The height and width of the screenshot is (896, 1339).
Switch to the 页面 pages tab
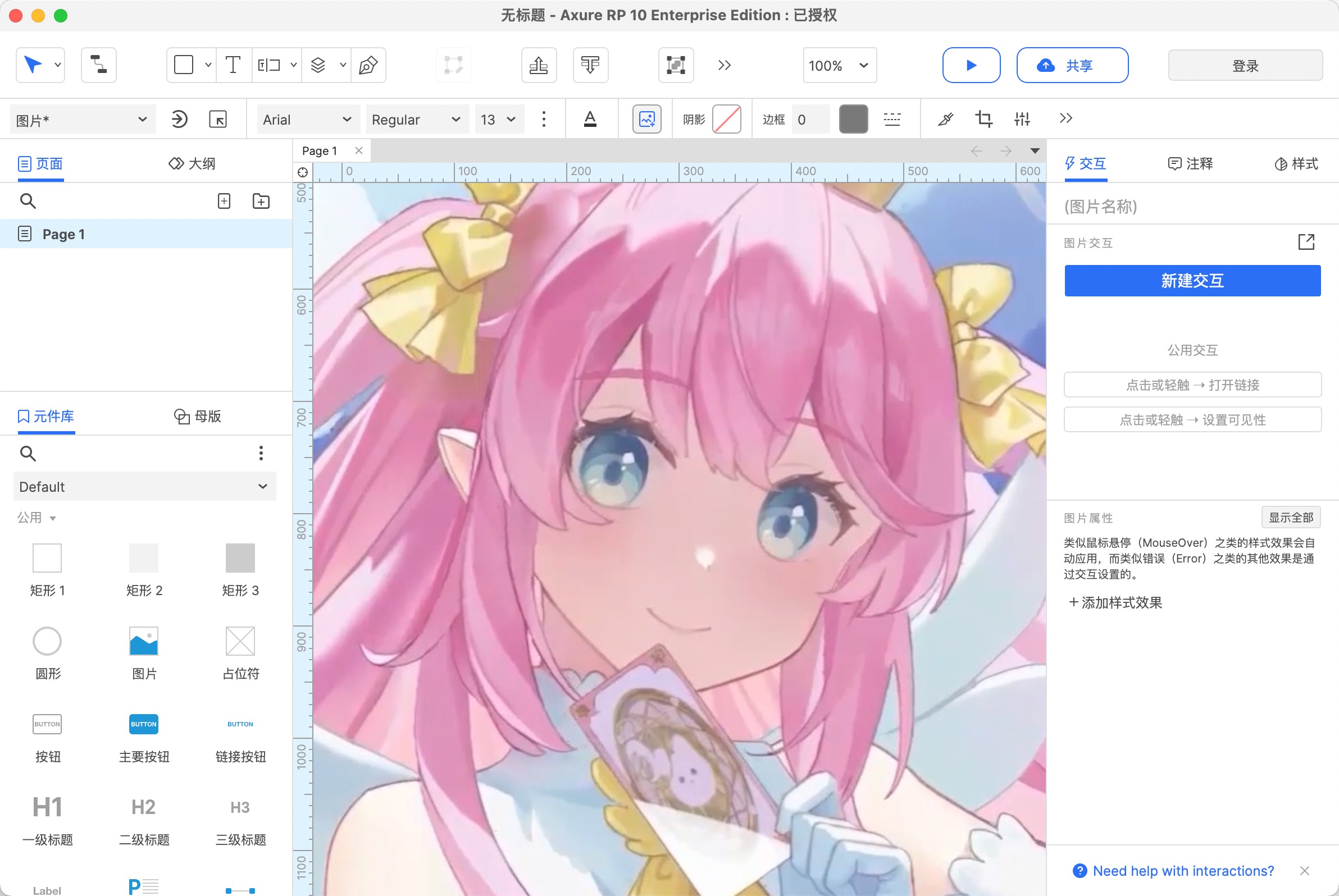[40, 164]
